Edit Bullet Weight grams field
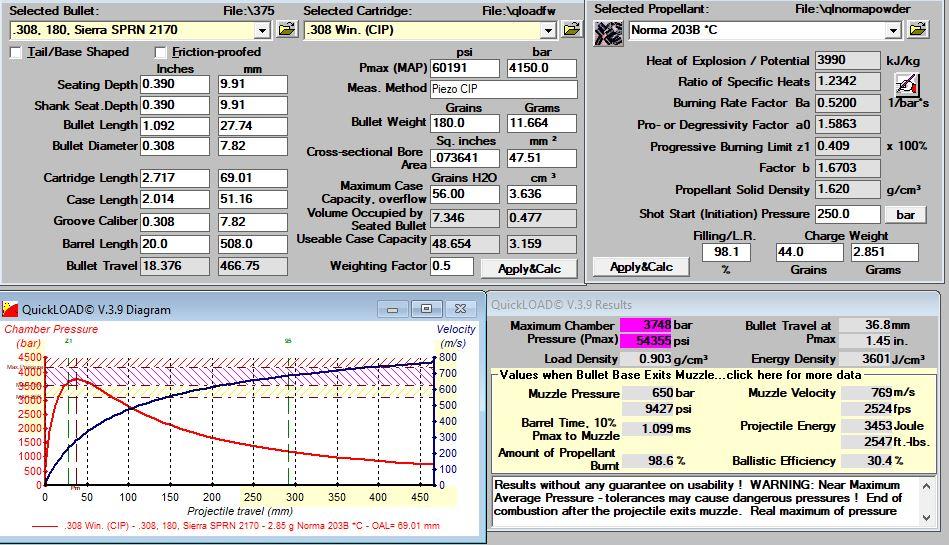This screenshot has height=545, width=949. [542, 123]
